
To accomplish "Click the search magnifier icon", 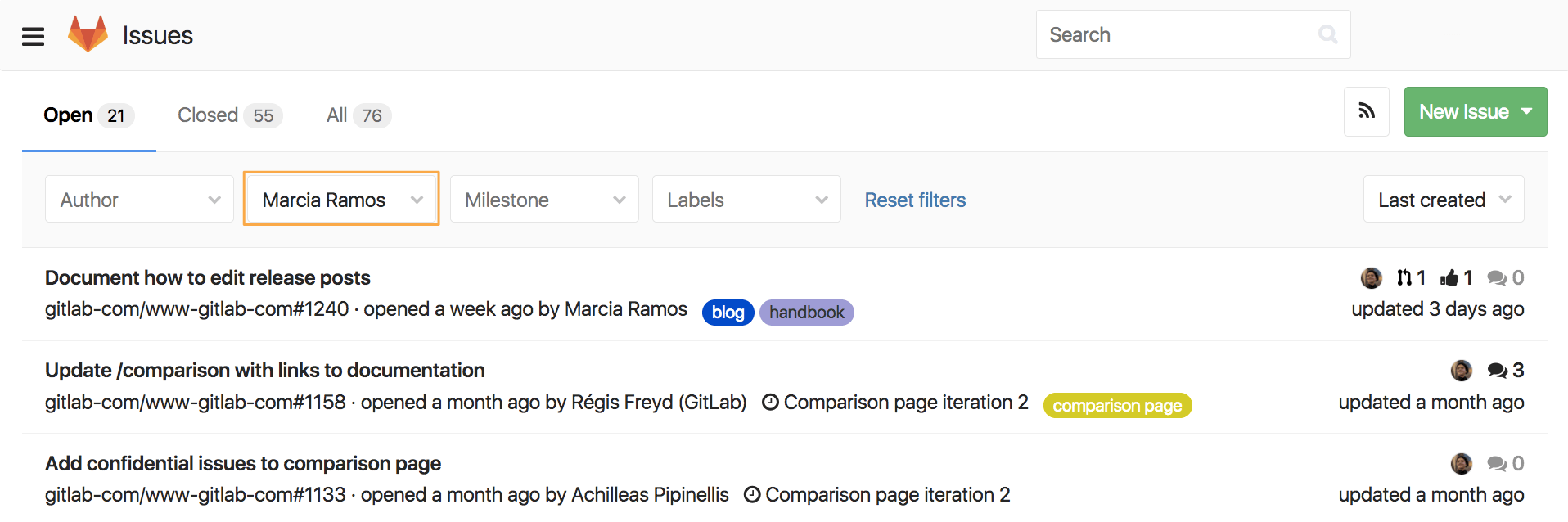I will pos(1327,34).
